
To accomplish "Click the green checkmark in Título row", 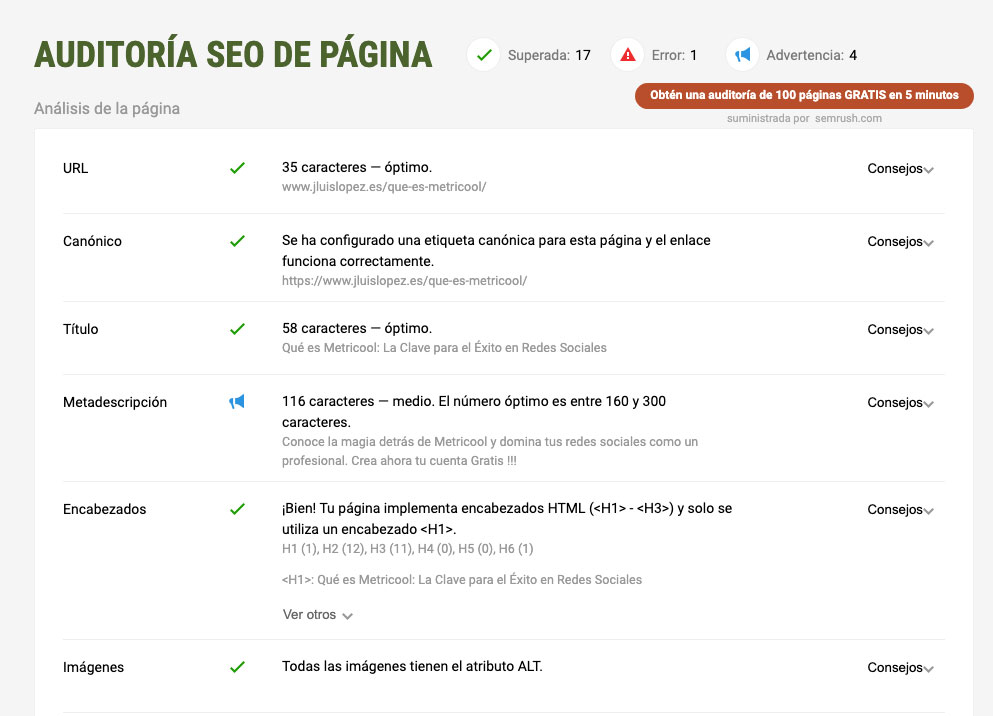I will [237, 329].
